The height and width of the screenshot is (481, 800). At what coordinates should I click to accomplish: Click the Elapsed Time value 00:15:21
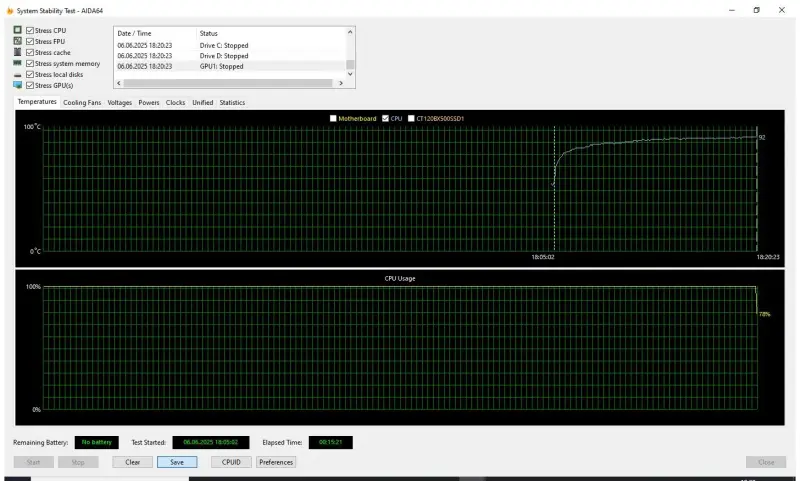[331, 442]
